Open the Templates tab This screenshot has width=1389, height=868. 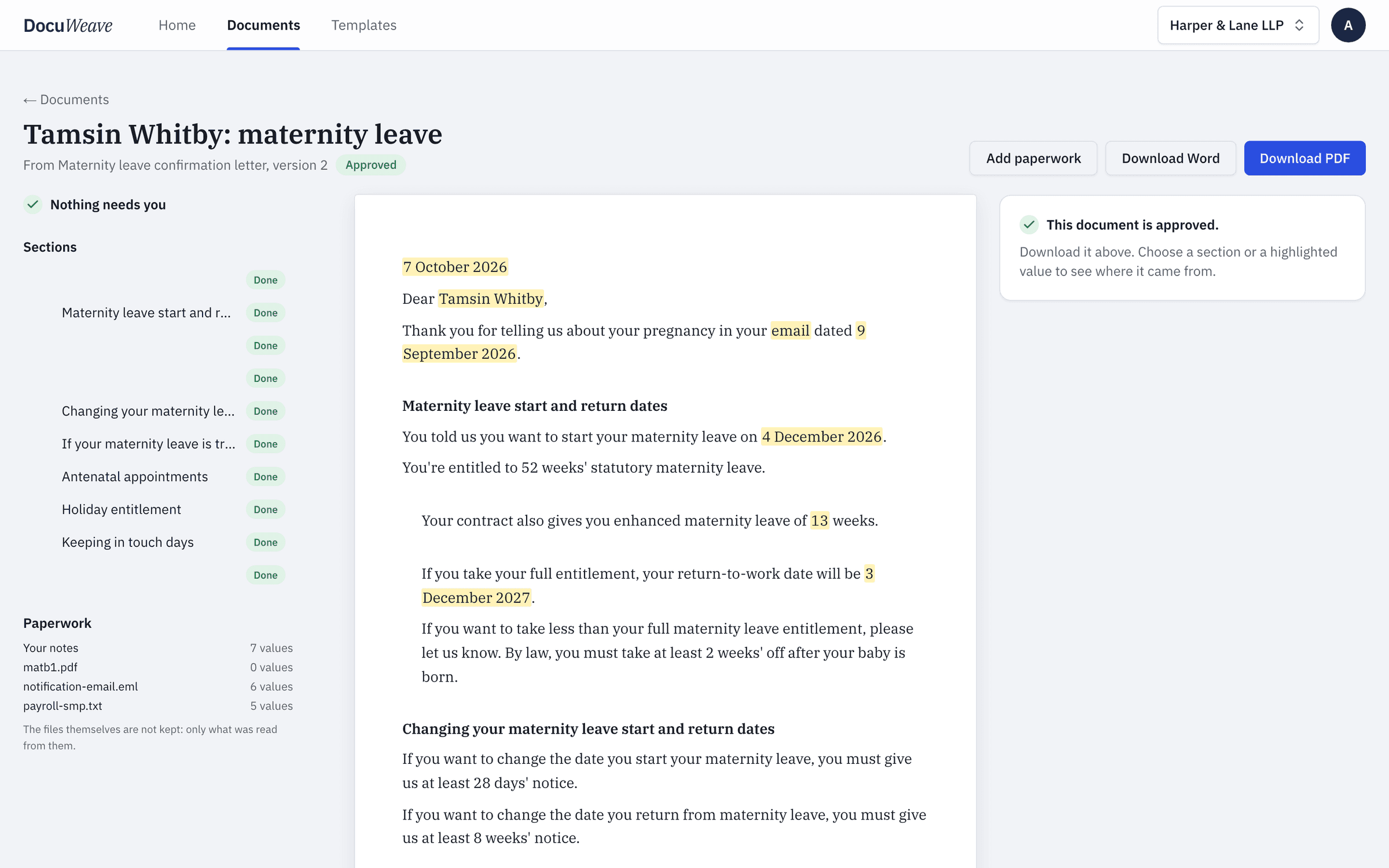363,25
